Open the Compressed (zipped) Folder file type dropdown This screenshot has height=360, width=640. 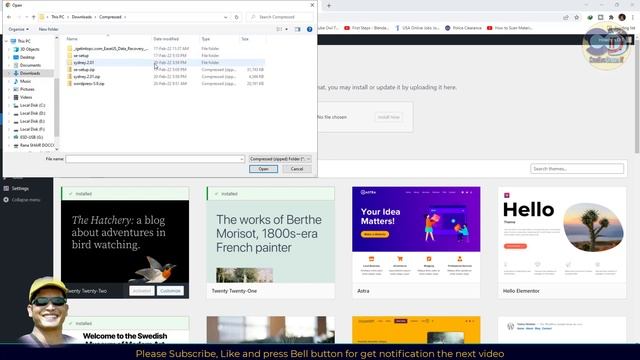click(280, 159)
